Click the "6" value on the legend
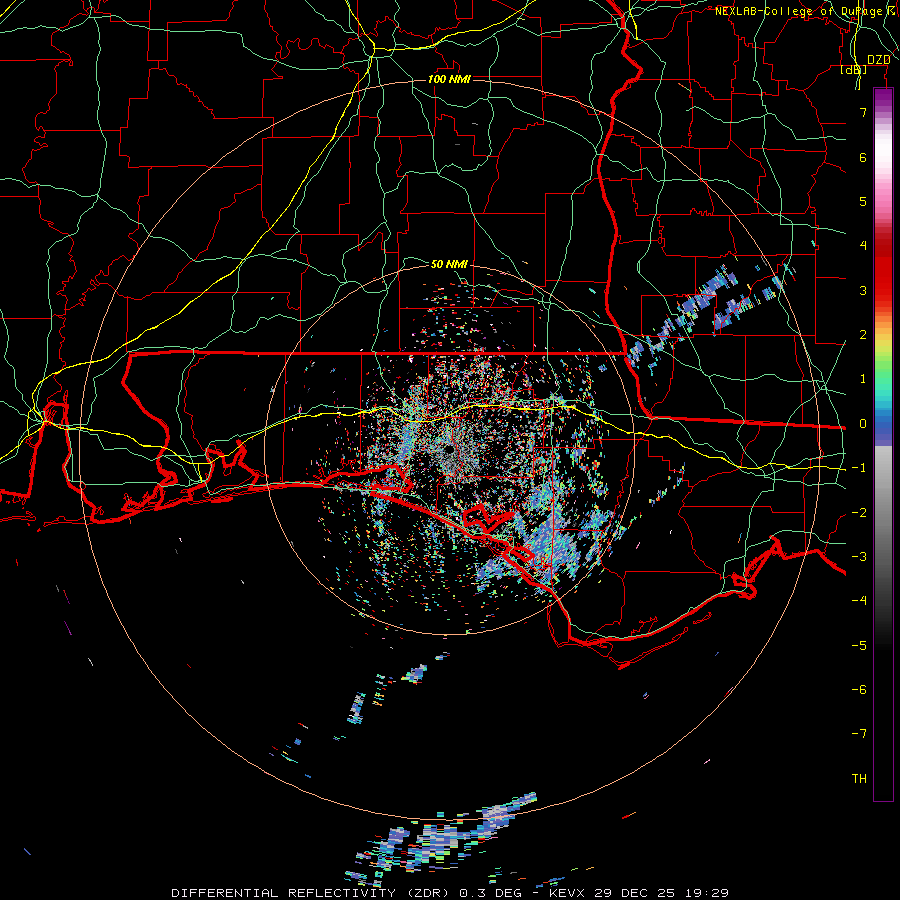This screenshot has width=900, height=900. [x=863, y=157]
